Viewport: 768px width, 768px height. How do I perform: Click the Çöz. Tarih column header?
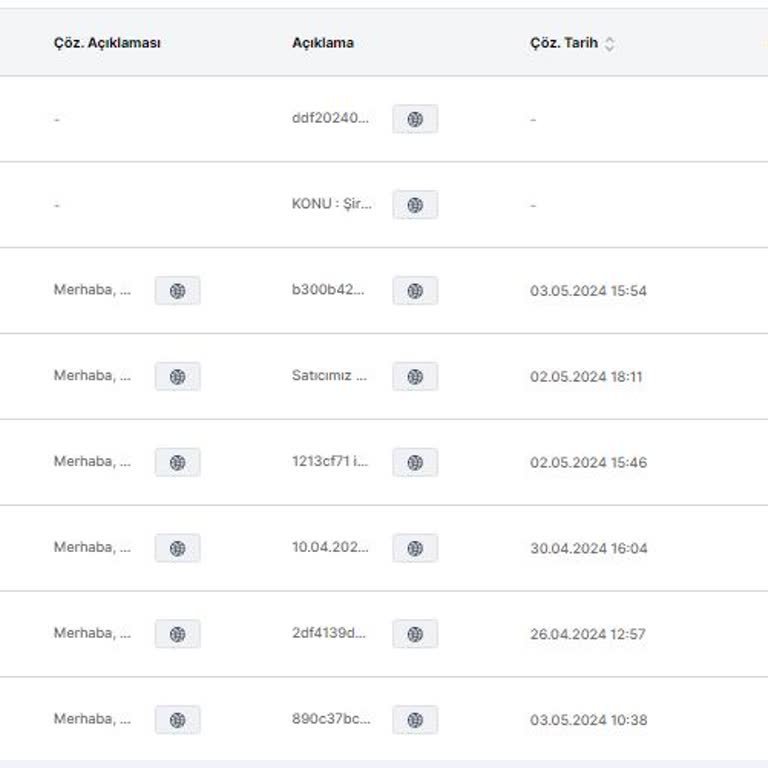click(x=564, y=44)
